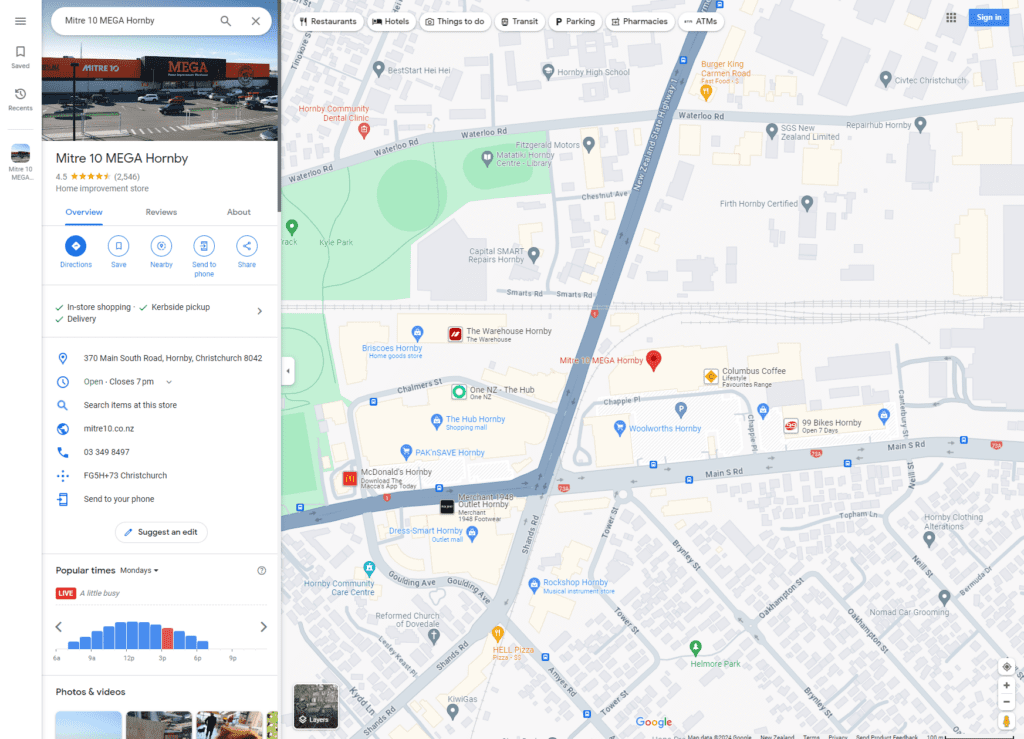Switch to the Overview tab
Image resolution: width=1024 pixels, height=739 pixels.
pos(84,212)
